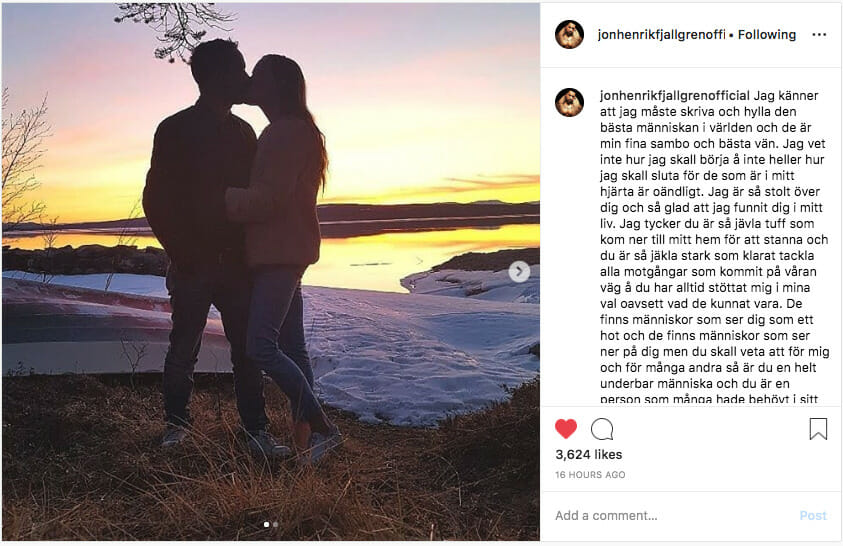Viewport: 843px width, 546px height.
Task: Save the post with the bookmark icon
Action: pos(818,429)
